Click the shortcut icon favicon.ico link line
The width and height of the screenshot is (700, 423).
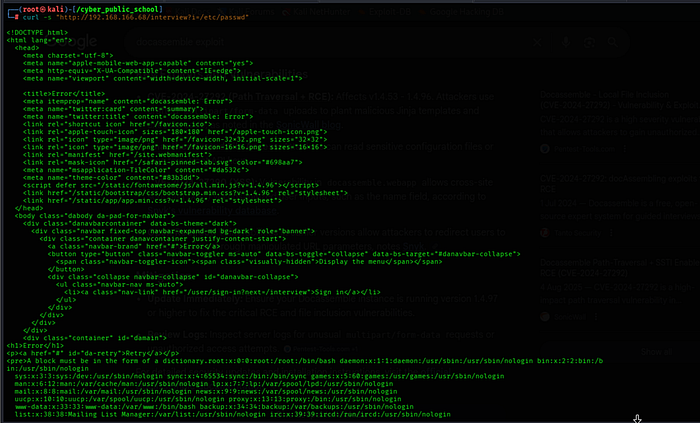(x=117, y=124)
